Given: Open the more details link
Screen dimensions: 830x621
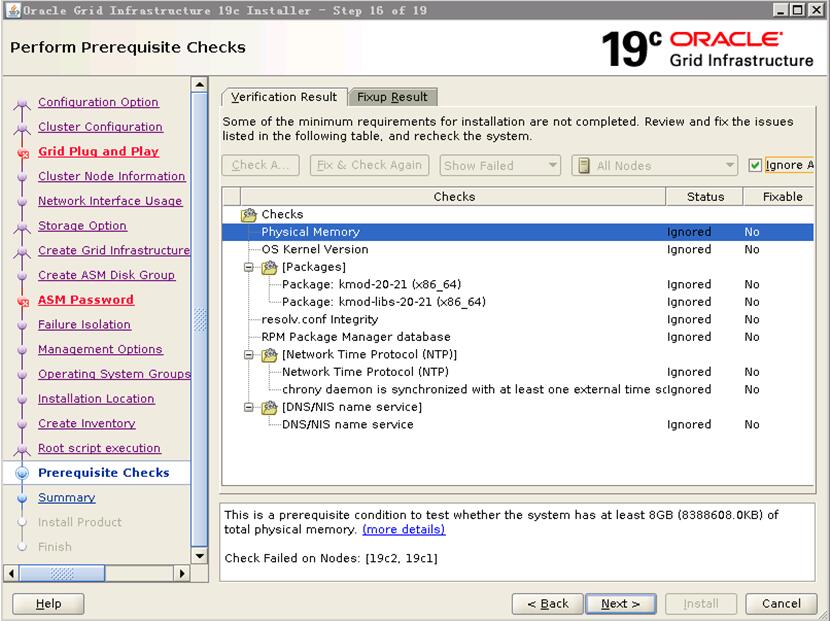Looking at the screenshot, I should (x=403, y=529).
